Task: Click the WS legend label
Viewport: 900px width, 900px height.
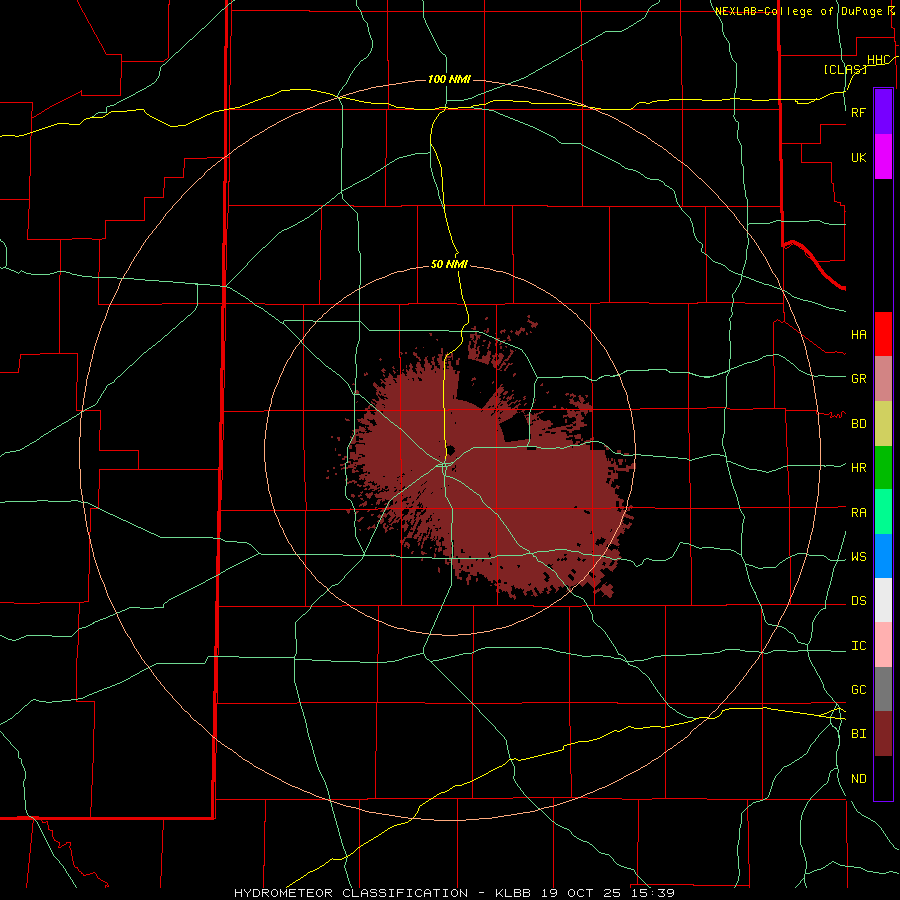Action: 859,557
